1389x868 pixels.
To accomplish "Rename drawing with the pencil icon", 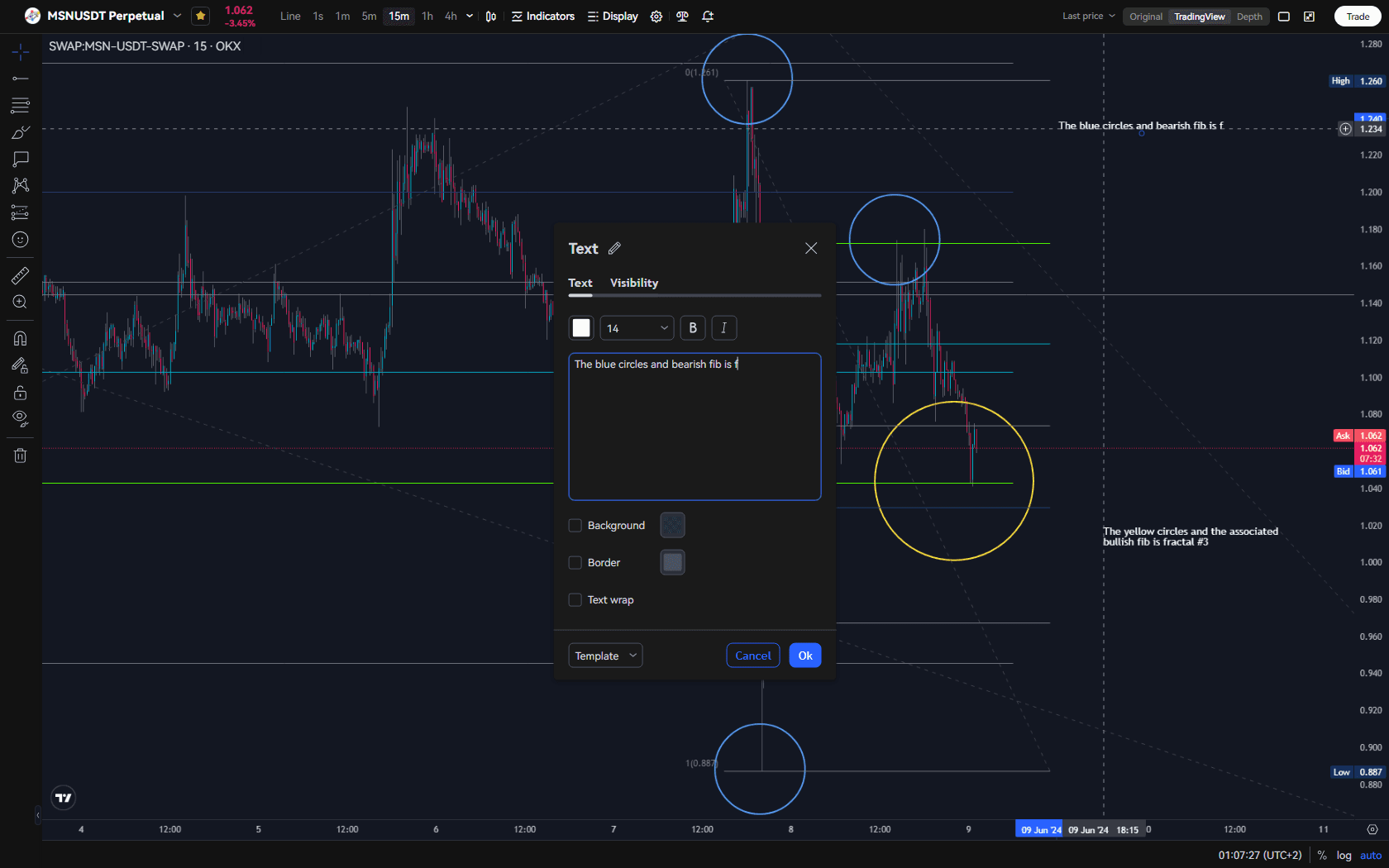I will pyautogui.click(x=614, y=248).
